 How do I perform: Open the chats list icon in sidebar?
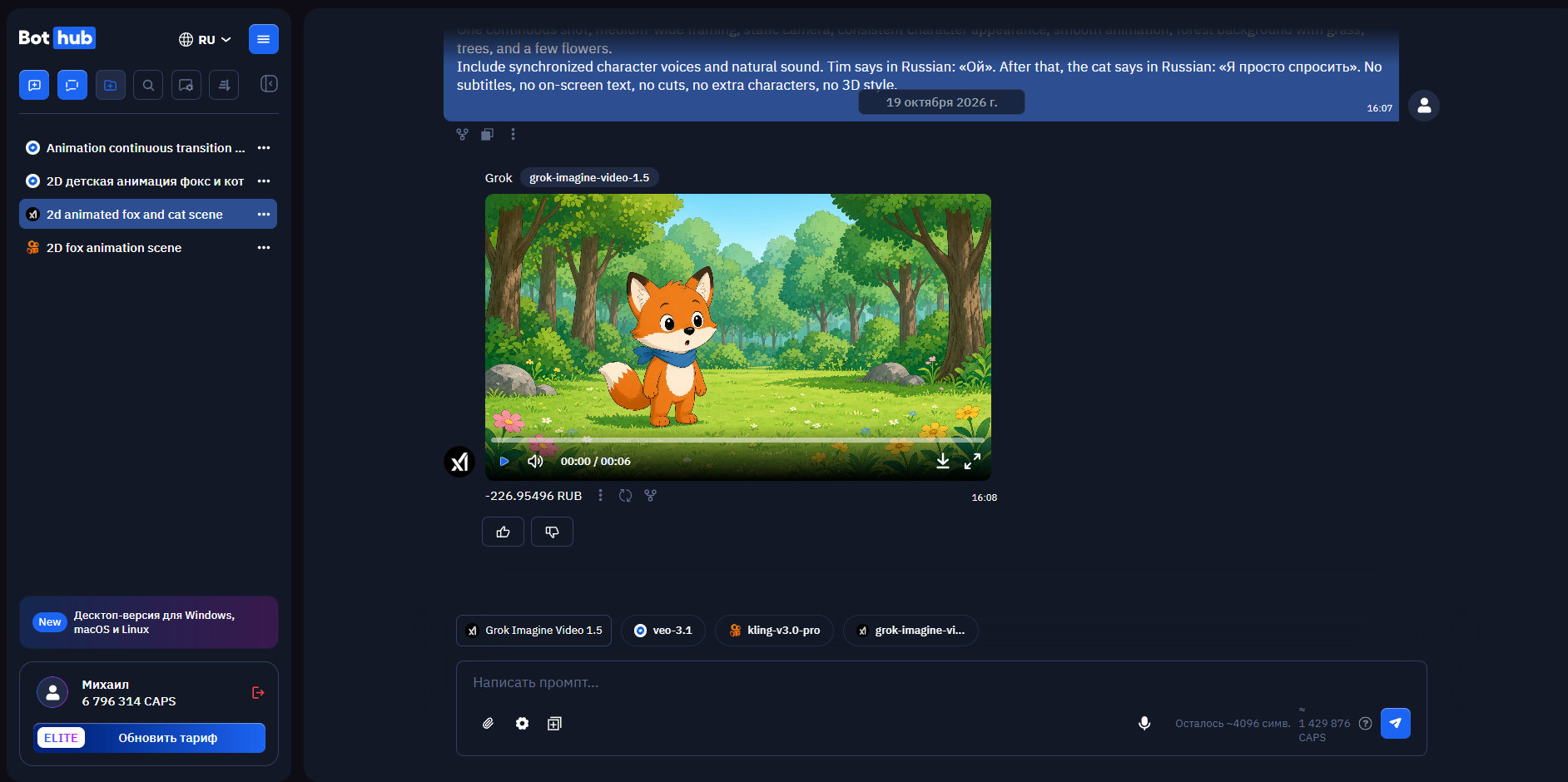click(x=72, y=85)
